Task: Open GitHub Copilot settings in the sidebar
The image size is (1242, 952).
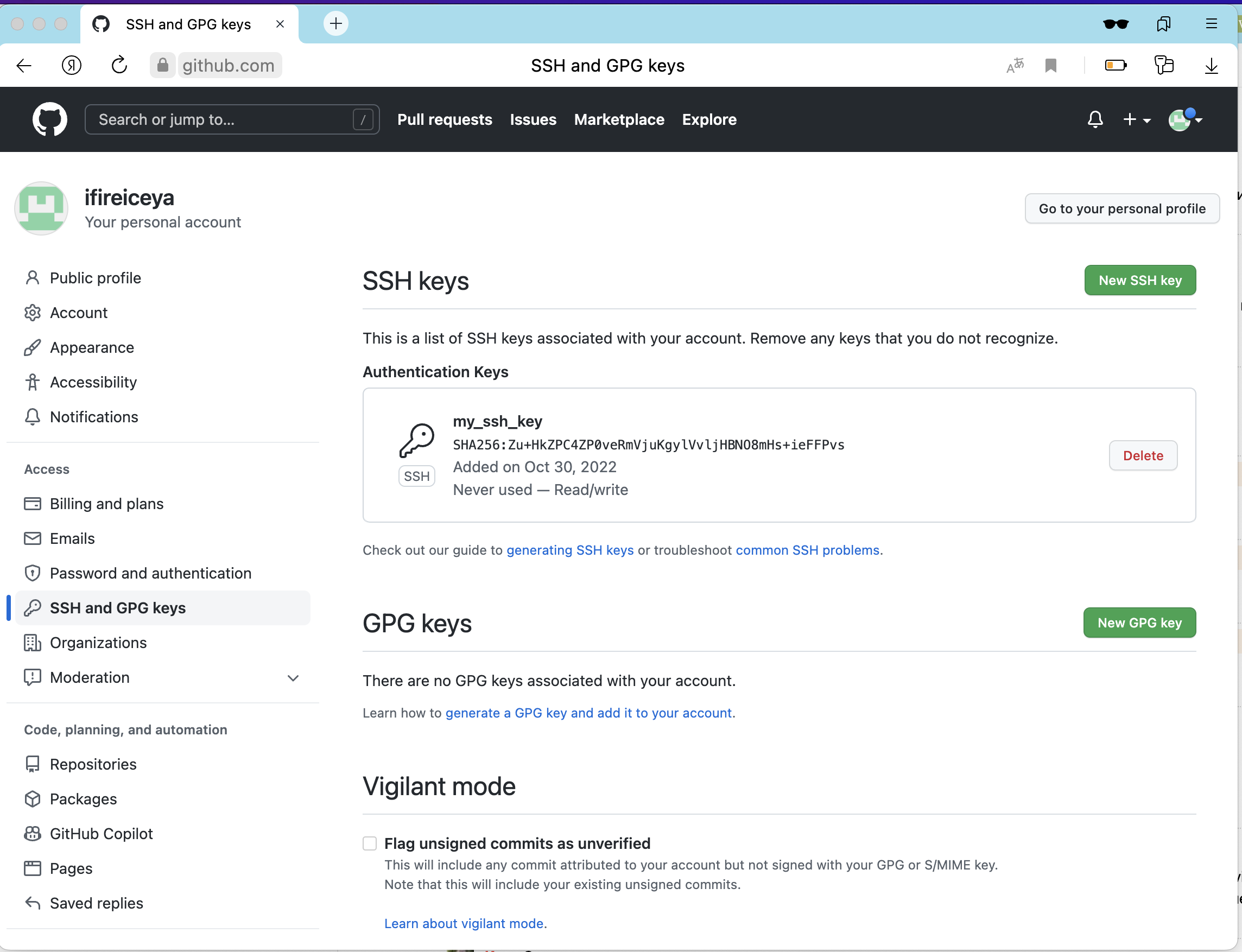Action: pyautogui.click(x=101, y=834)
